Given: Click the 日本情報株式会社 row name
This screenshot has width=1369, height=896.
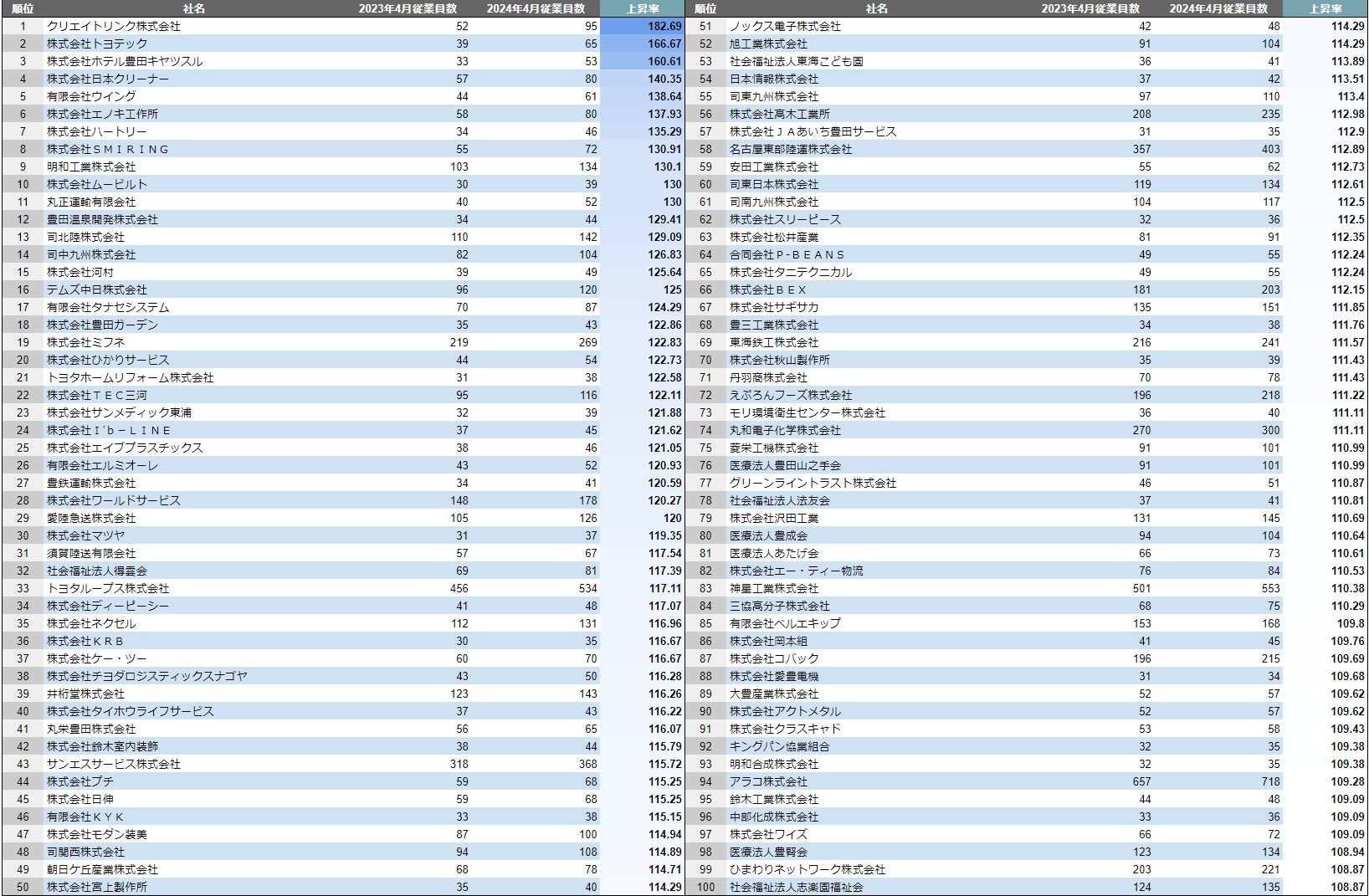Looking at the screenshot, I should (774, 79).
